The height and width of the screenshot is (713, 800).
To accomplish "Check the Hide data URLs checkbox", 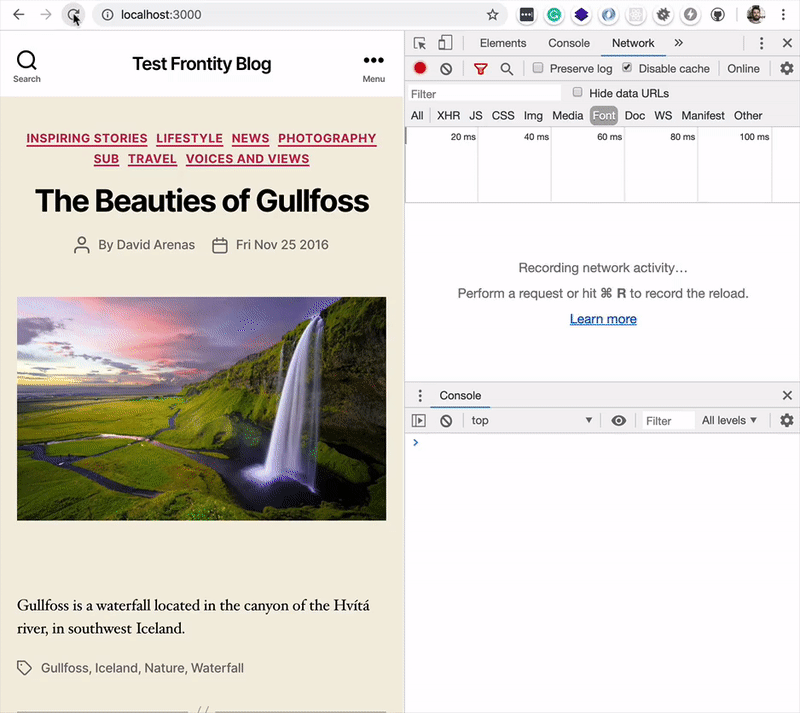I will (577, 92).
